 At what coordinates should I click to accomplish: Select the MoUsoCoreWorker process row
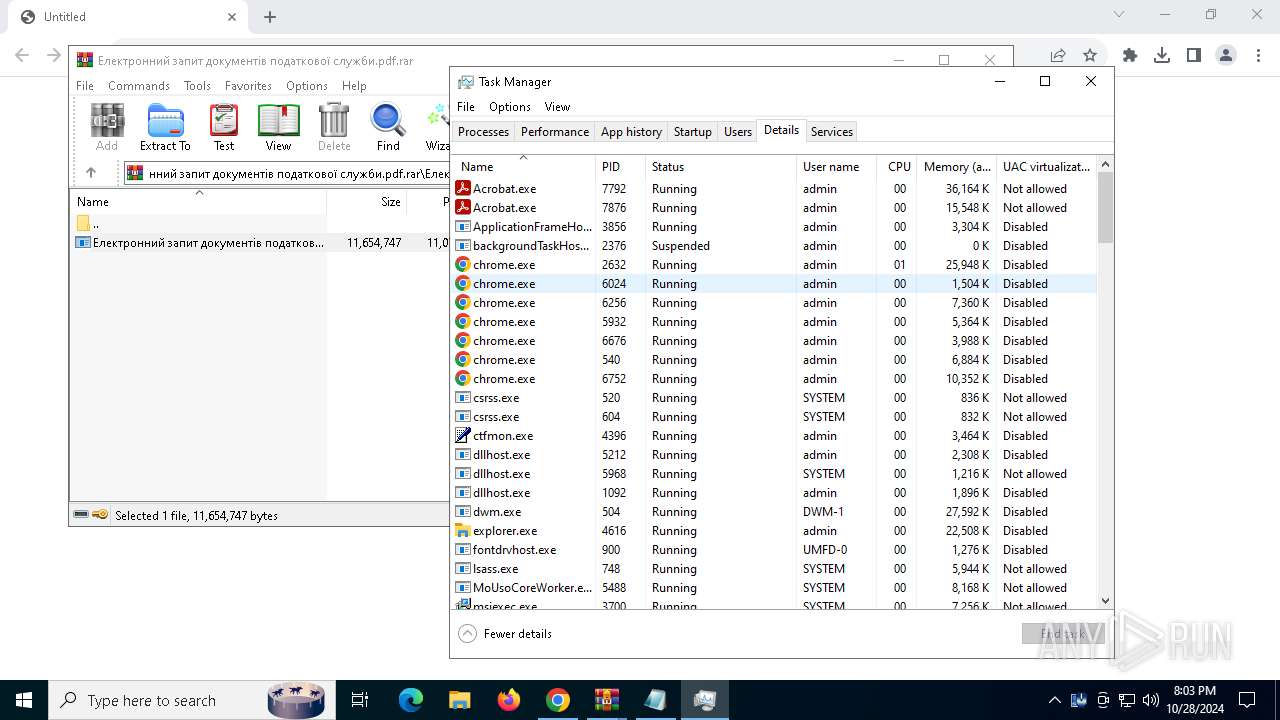coord(775,588)
